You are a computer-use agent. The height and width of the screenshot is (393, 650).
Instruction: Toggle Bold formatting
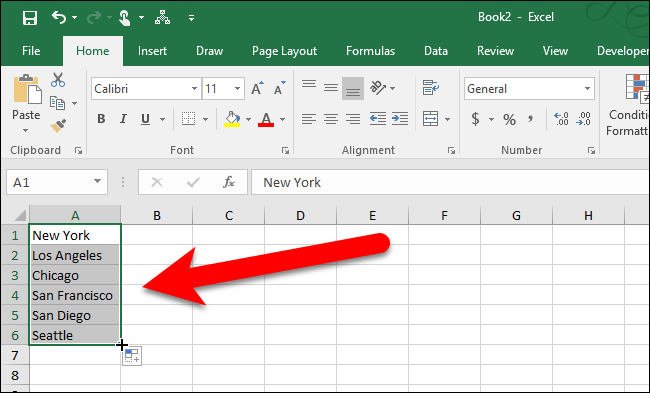click(101, 119)
